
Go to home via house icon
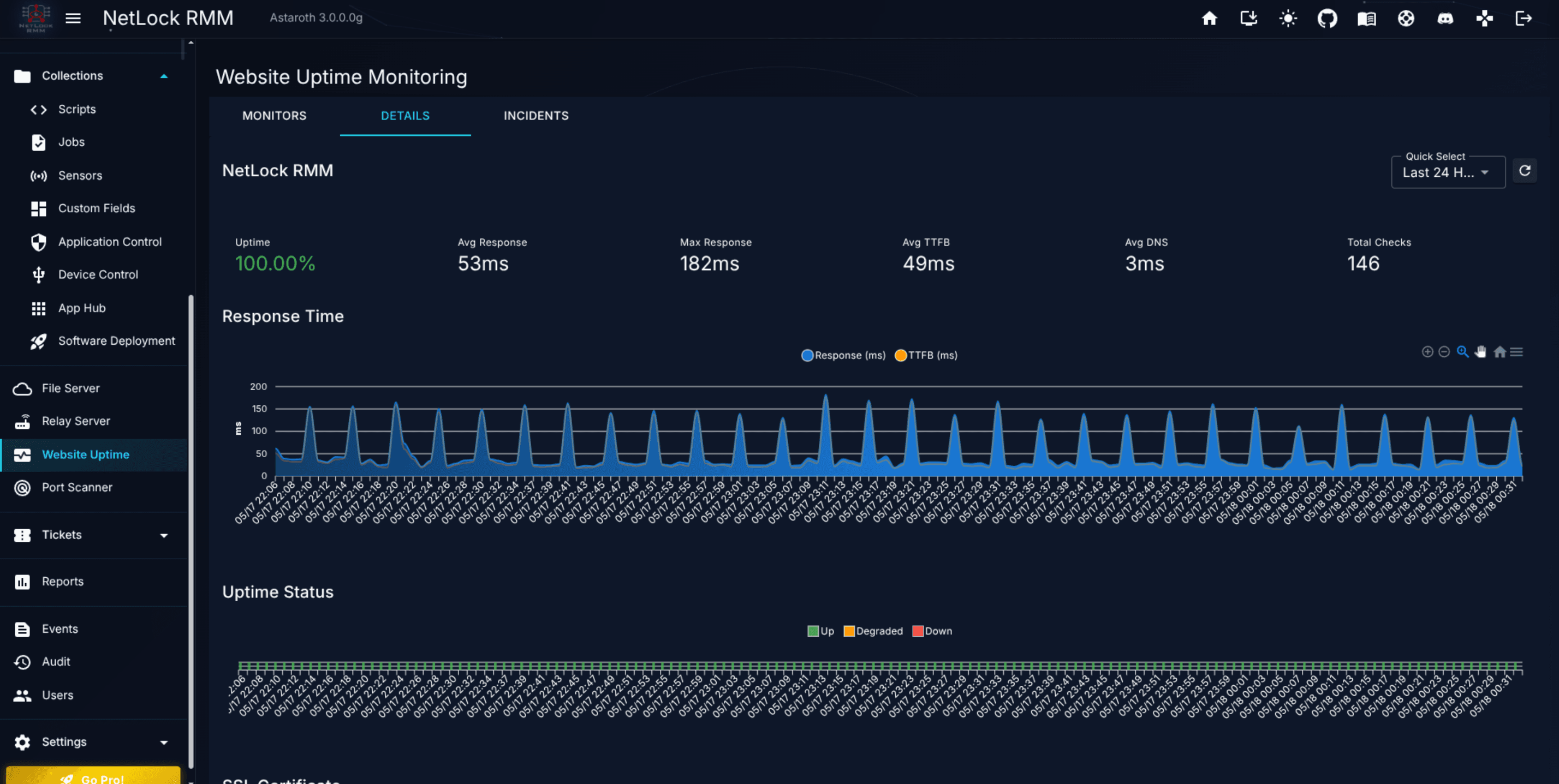point(1209,18)
